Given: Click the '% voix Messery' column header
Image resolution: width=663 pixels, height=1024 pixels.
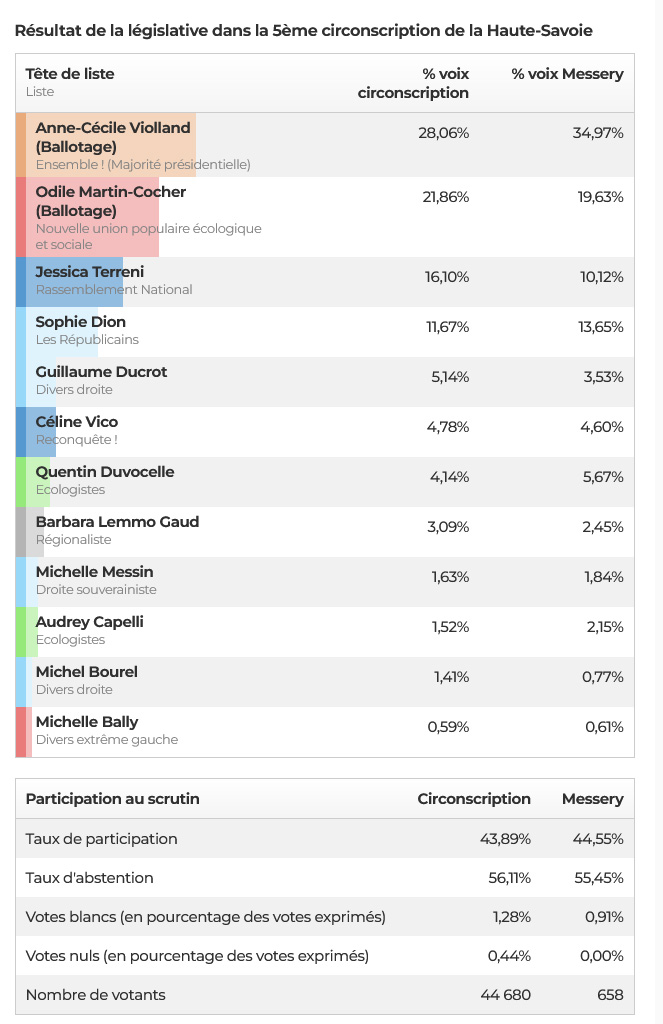Looking at the screenshot, I should coord(567,74).
